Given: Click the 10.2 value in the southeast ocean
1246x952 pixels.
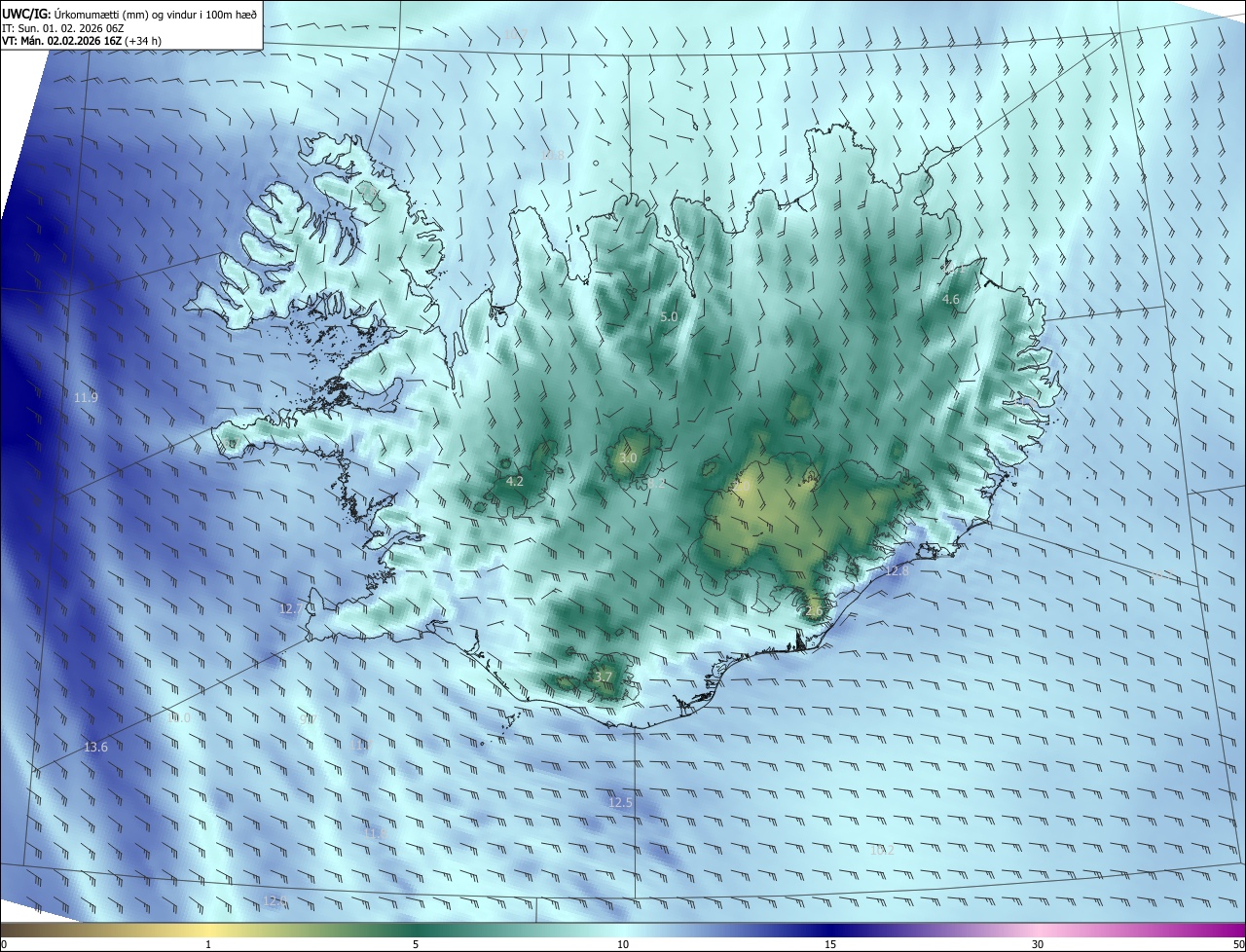Looking at the screenshot, I should coord(882,850).
